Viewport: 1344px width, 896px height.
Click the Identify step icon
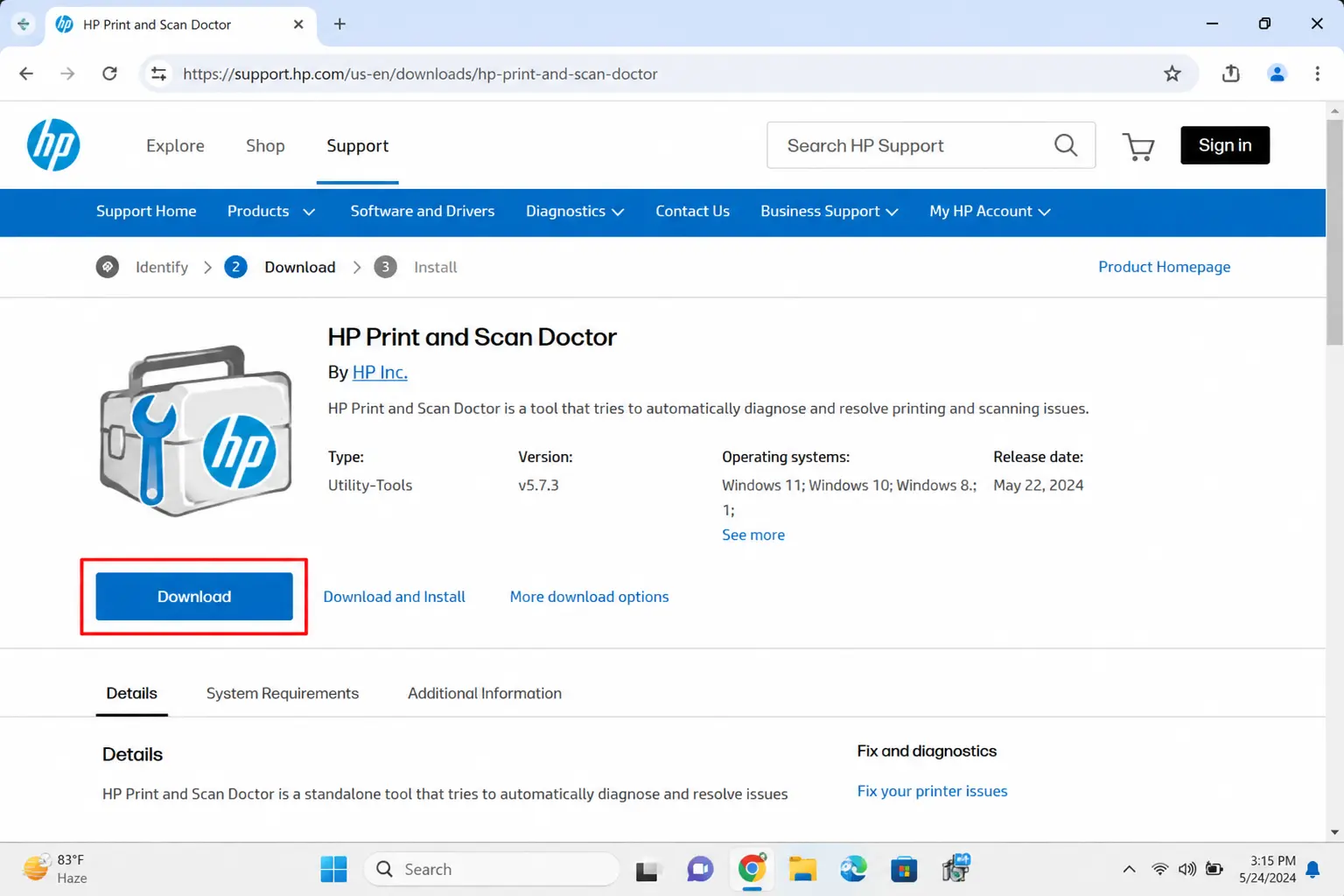[x=108, y=267]
